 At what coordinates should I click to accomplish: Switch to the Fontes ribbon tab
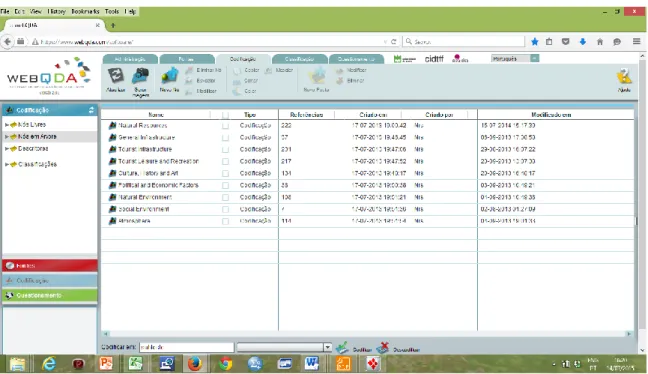[187, 59]
